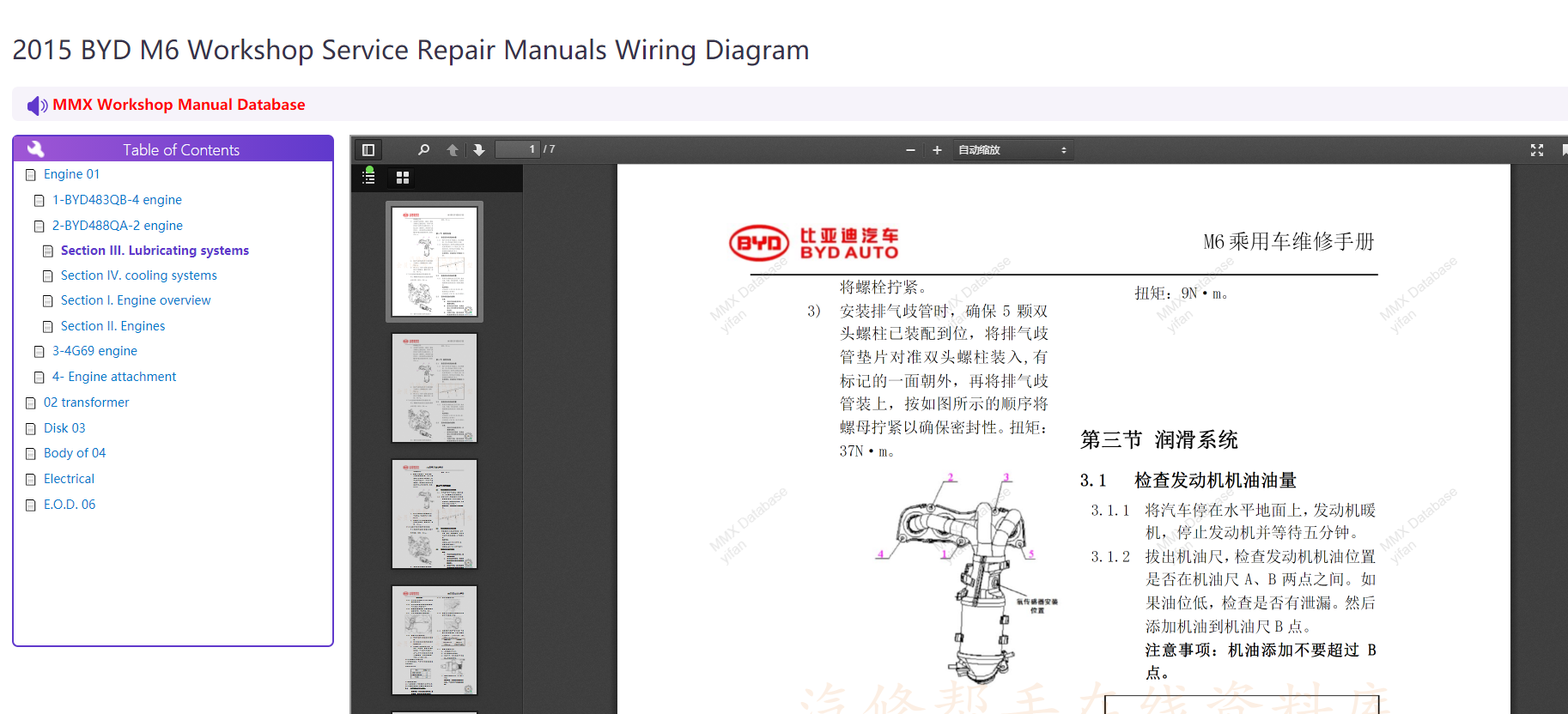The image size is (1568, 714).
Task: Select the page 3 thumbnail
Action: tap(435, 514)
